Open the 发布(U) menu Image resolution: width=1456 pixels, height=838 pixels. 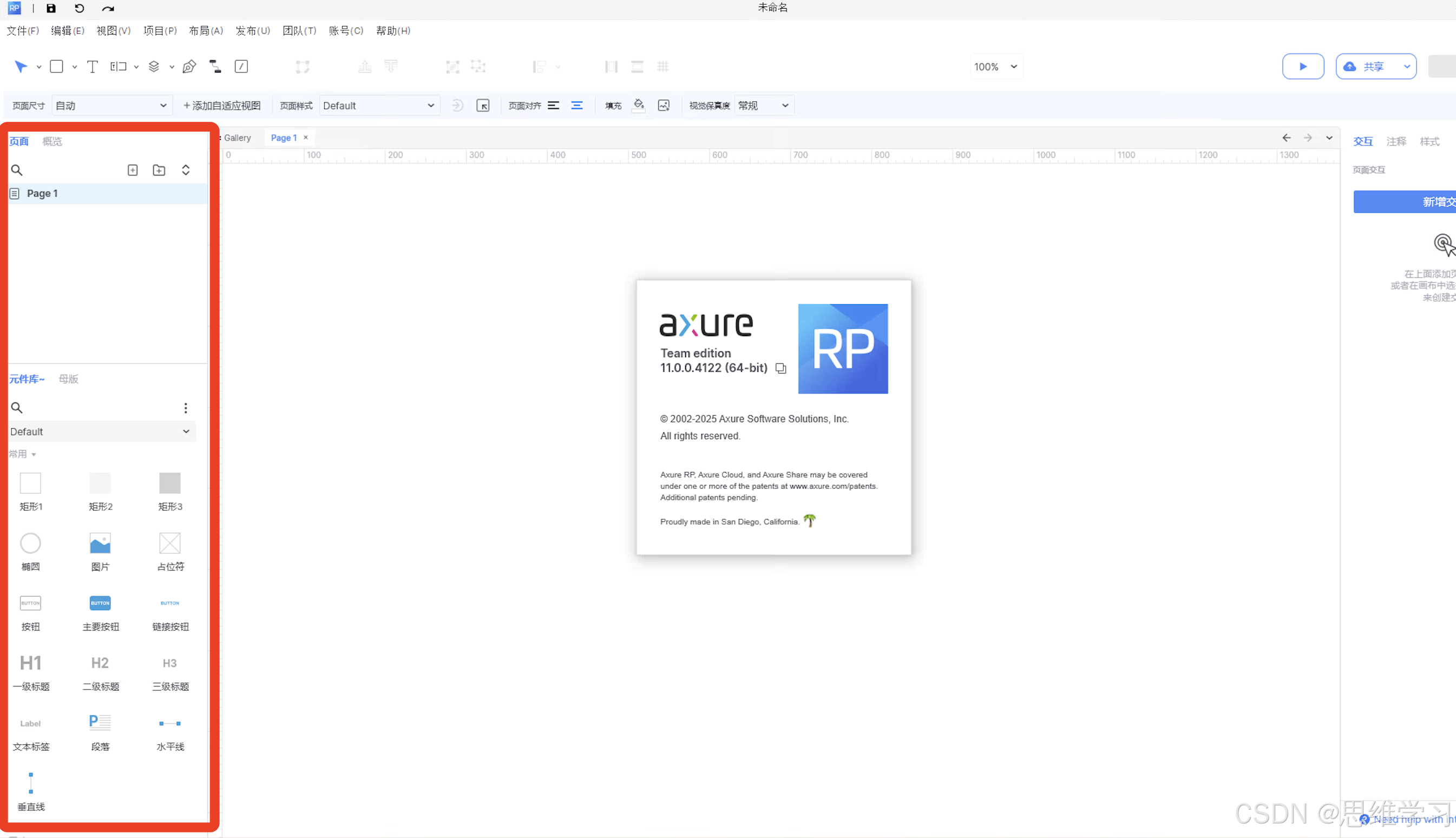pyautogui.click(x=253, y=30)
